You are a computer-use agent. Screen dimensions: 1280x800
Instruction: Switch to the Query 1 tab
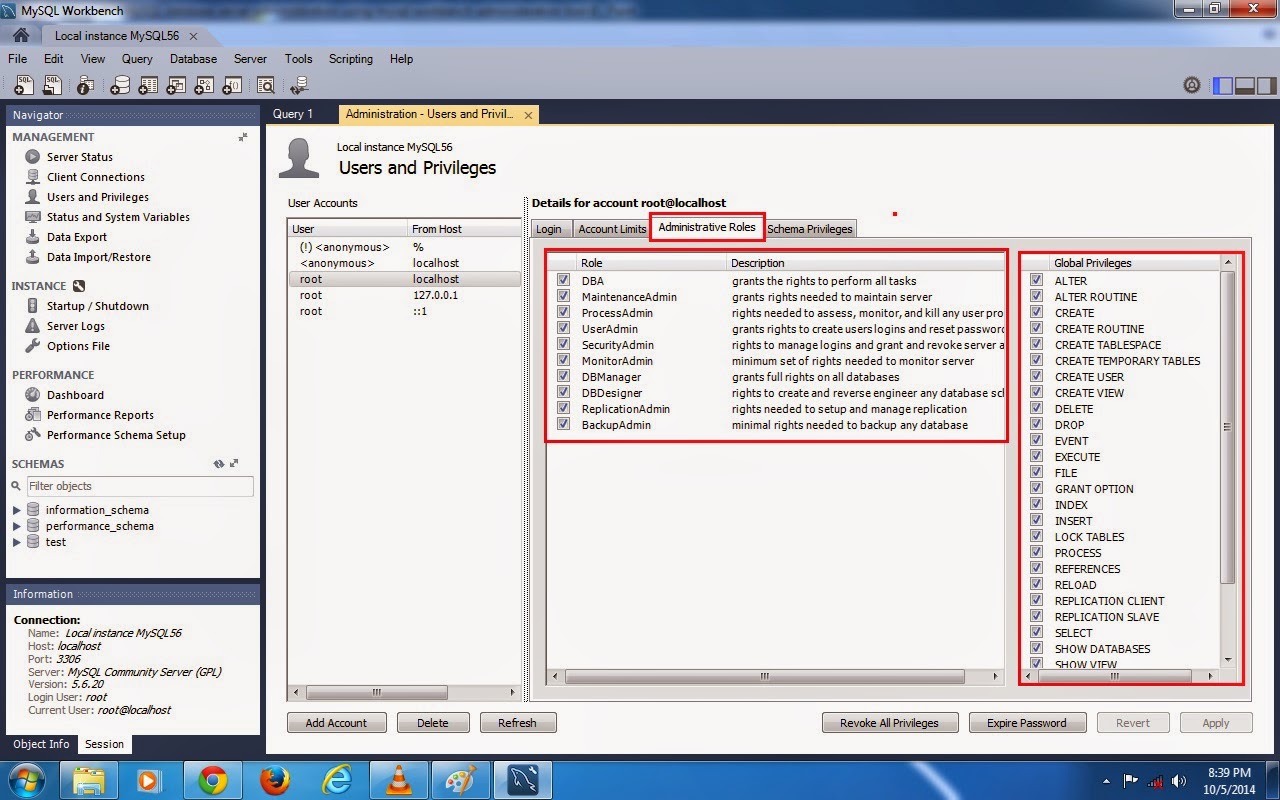point(293,114)
